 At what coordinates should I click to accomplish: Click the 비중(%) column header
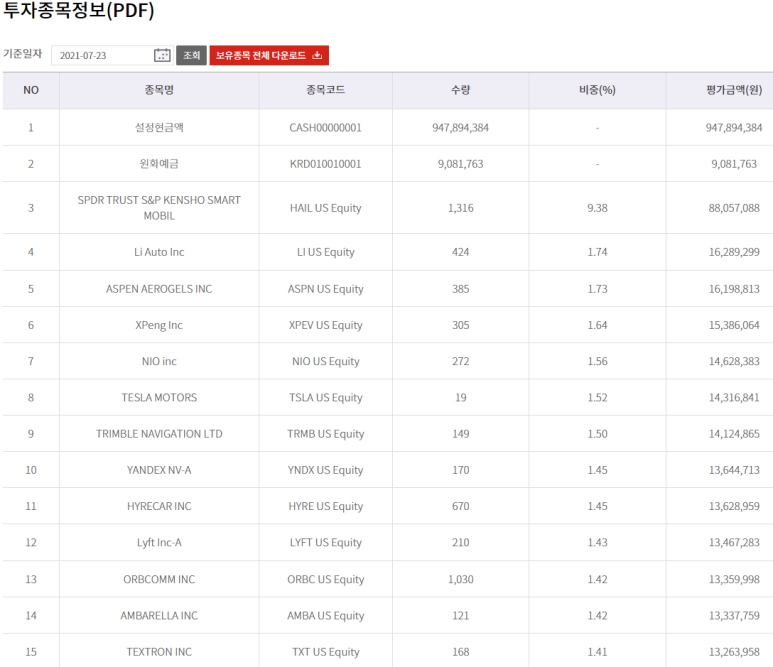[597, 90]
